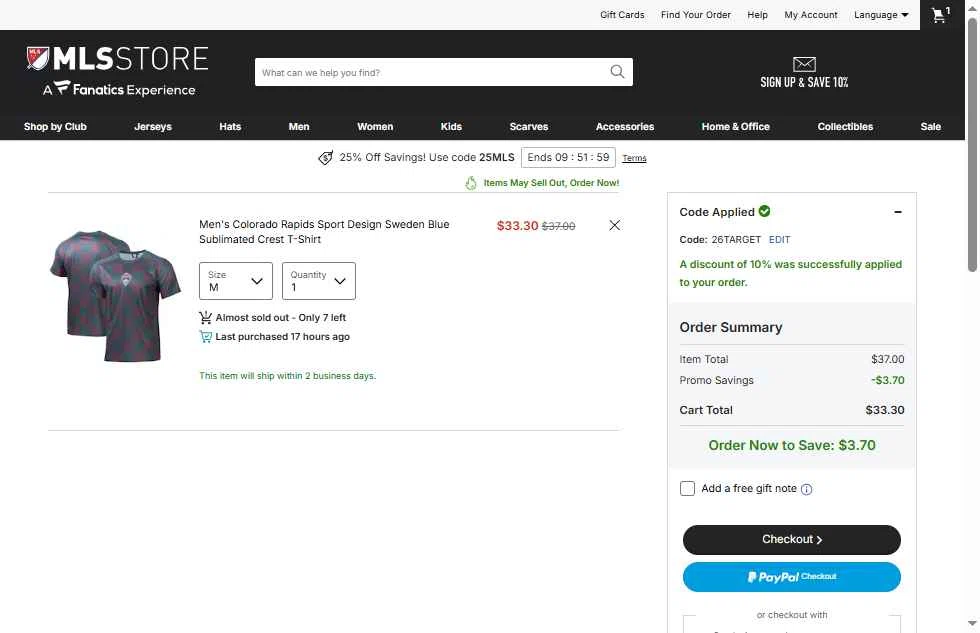The image size is (980, 633).
Task: Go to My Account
Action: [811, 15]
